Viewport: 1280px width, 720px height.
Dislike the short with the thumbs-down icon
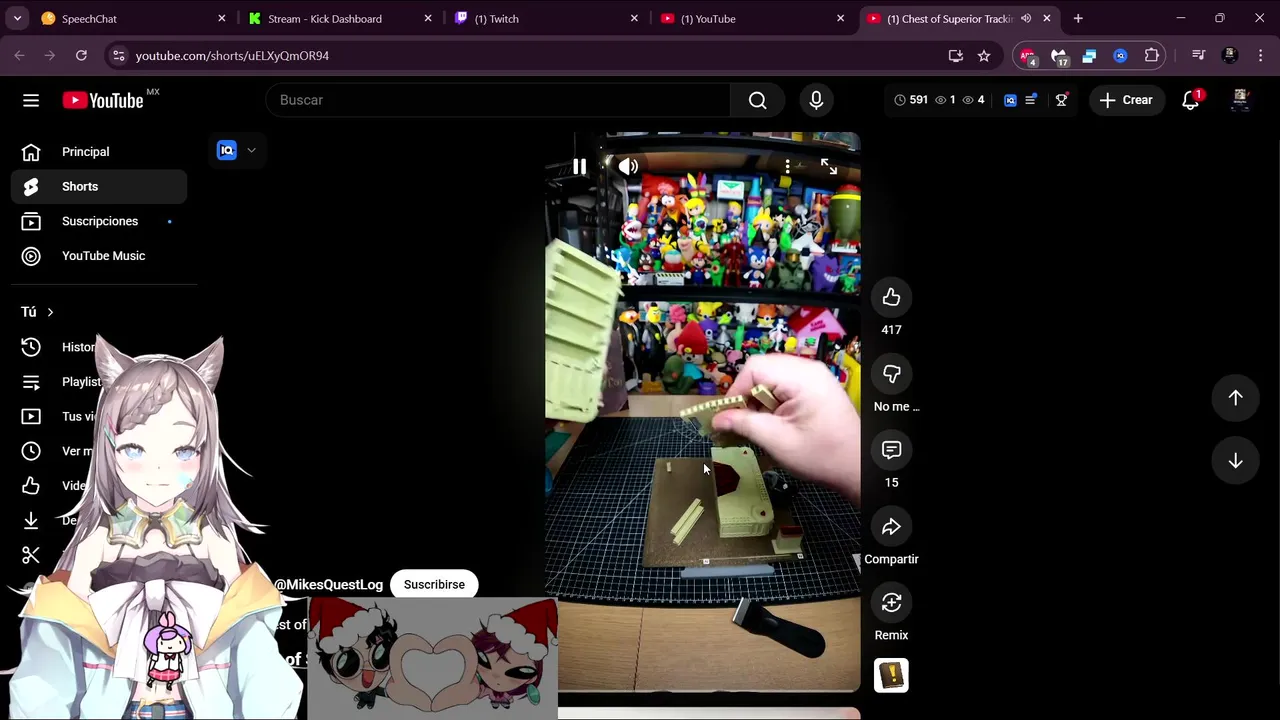point(891,374)
